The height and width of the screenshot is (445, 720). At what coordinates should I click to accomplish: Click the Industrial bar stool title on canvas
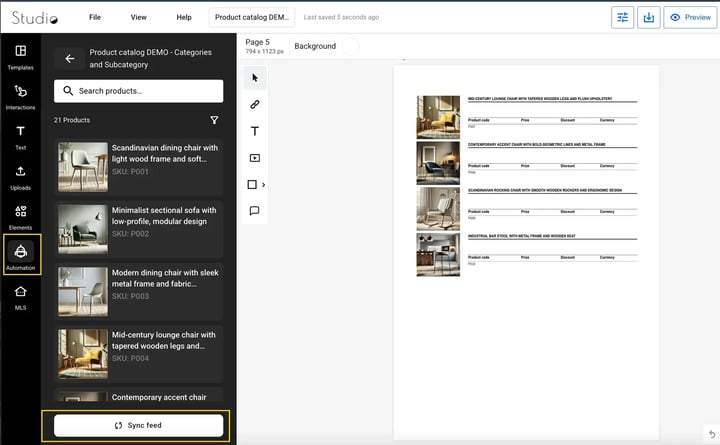pyautogui.click(x=522, y=236)
